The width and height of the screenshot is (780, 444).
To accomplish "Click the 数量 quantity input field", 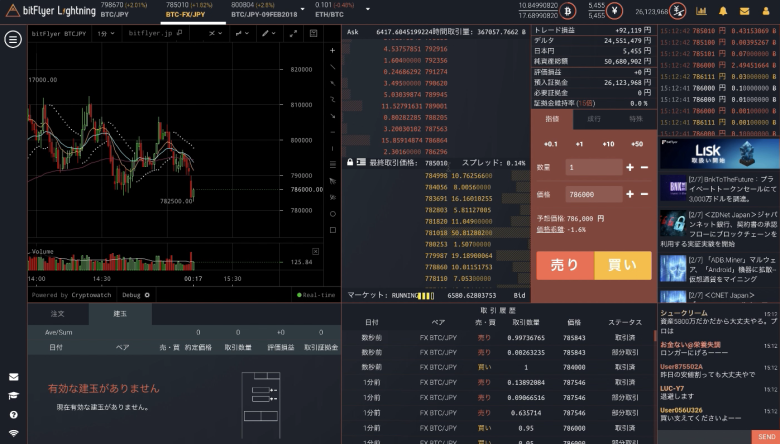I will (594, 168).
